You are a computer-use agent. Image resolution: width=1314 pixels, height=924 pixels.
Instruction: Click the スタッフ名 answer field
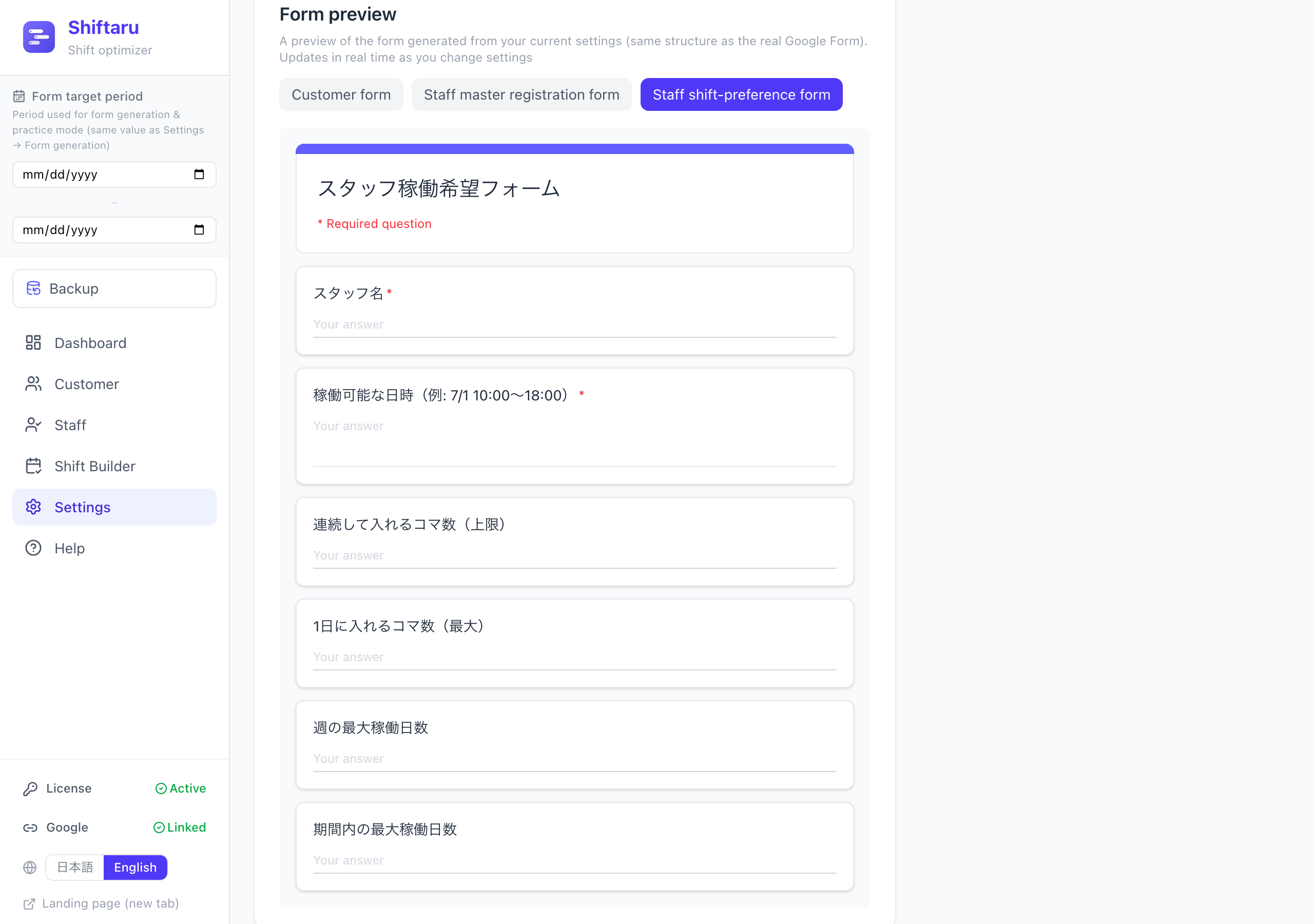tap(574, 325)
